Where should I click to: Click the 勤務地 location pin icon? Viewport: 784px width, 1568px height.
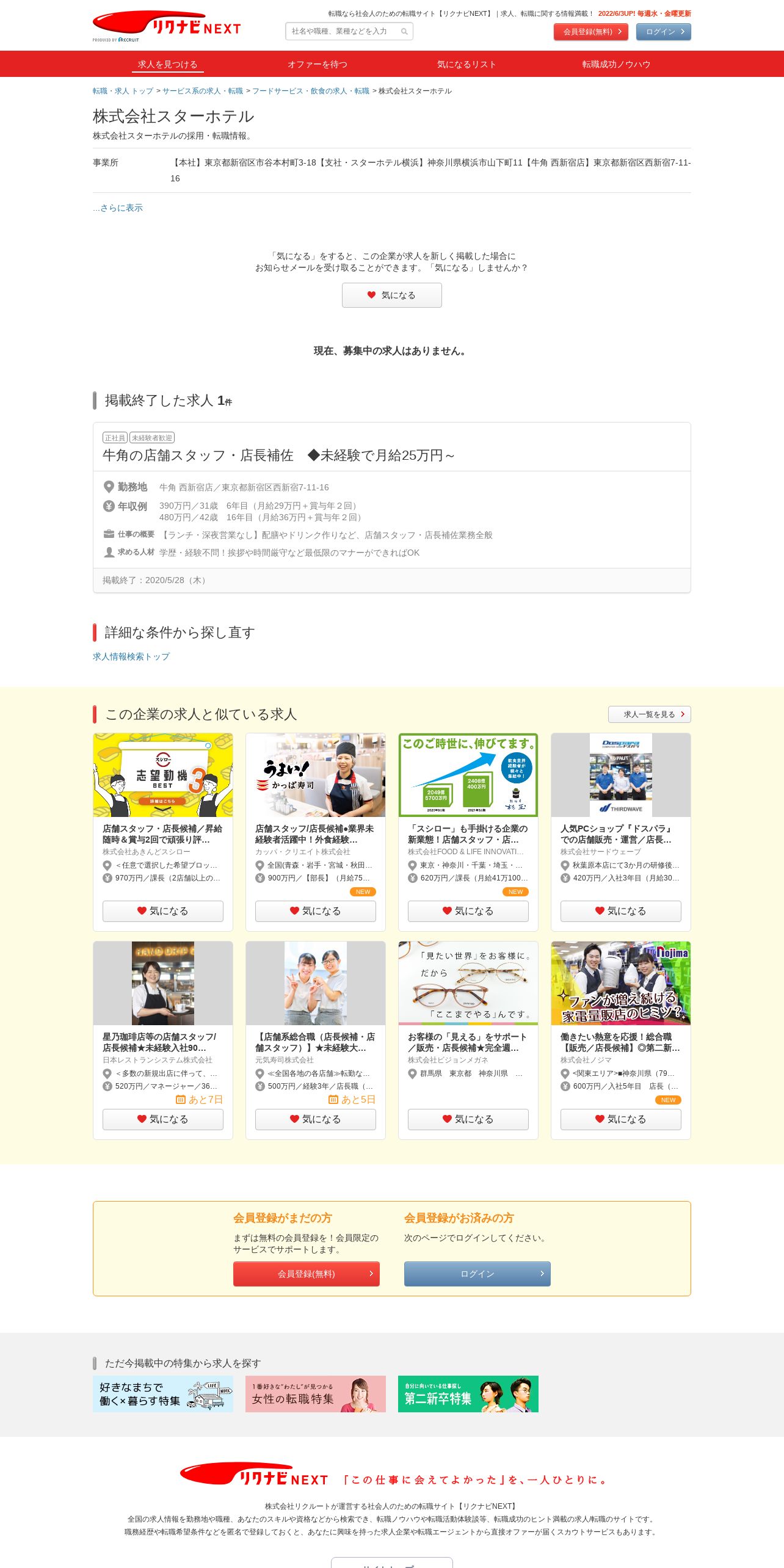click(x=109, y=487)
